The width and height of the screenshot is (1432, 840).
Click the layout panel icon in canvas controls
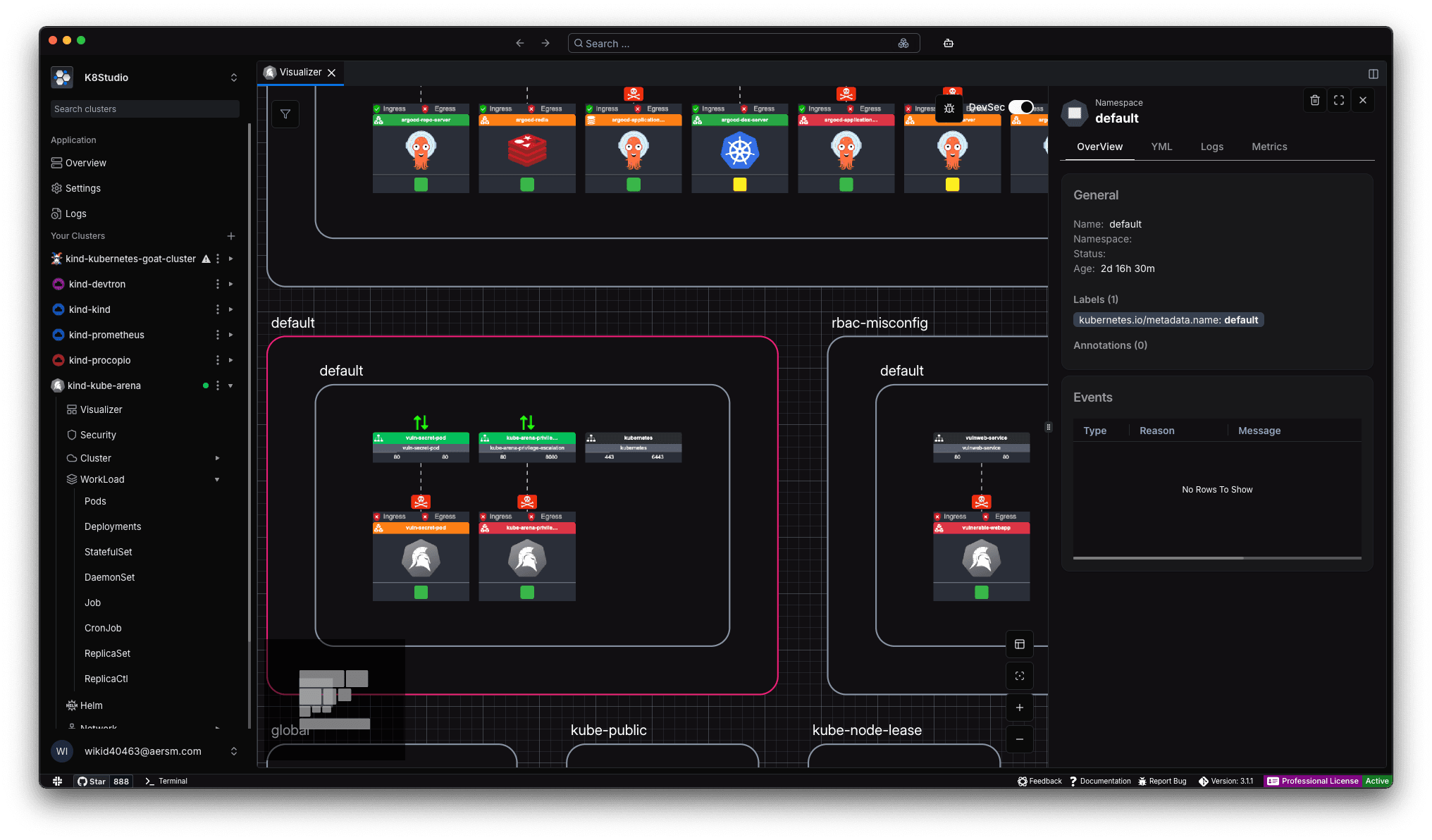1020,644
